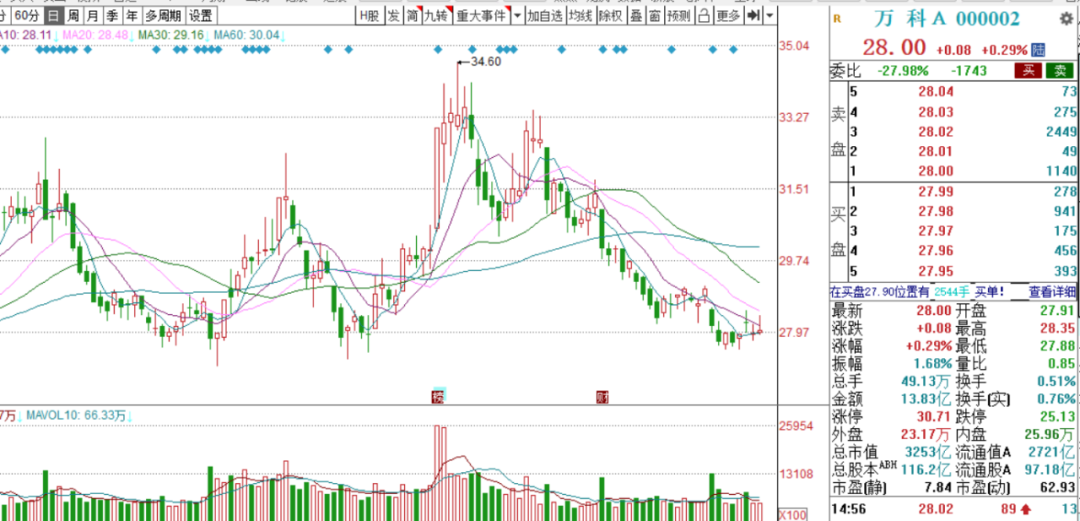Click the orange R icon beside stock name
This screenshot has height=521, width=1080.
(838, 19)
